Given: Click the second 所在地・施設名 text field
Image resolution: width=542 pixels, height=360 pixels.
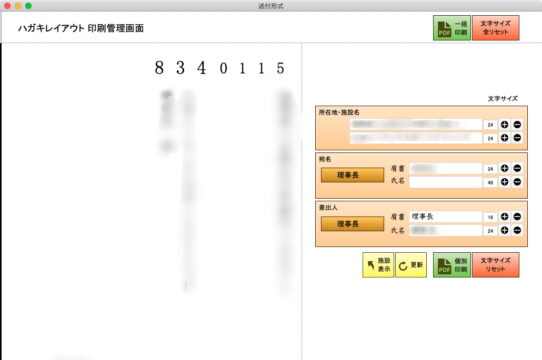Looking at the screenshot, I should [x=416, y=138].
